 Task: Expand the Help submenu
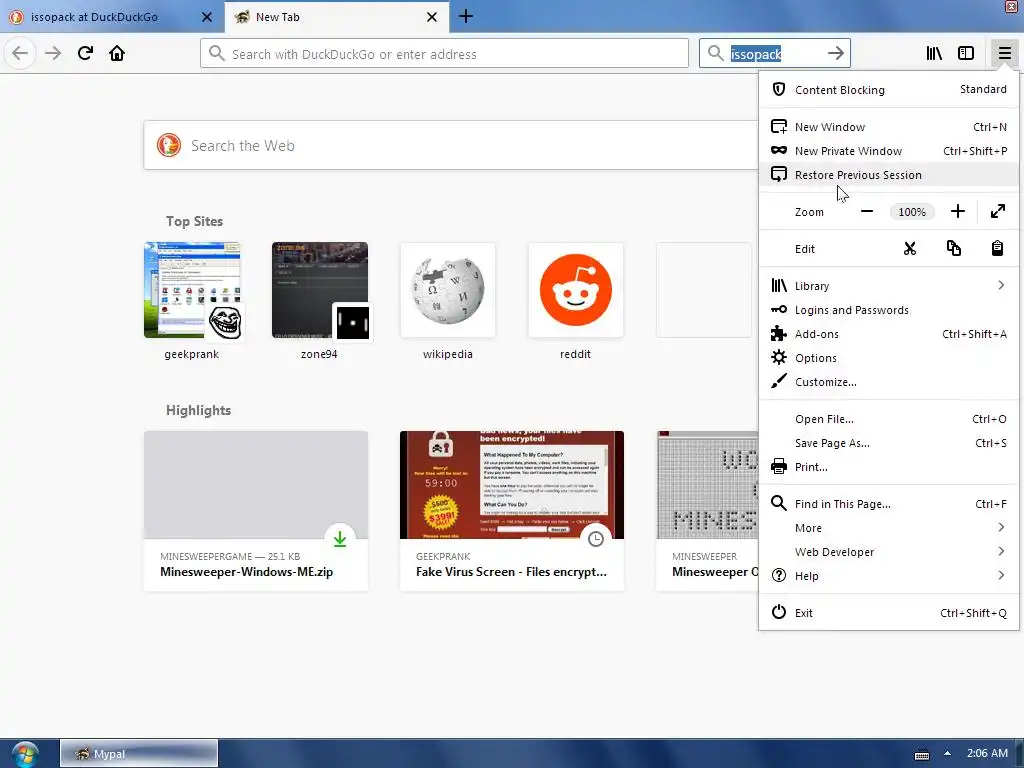pyautogui.click(x=888, y=576)
